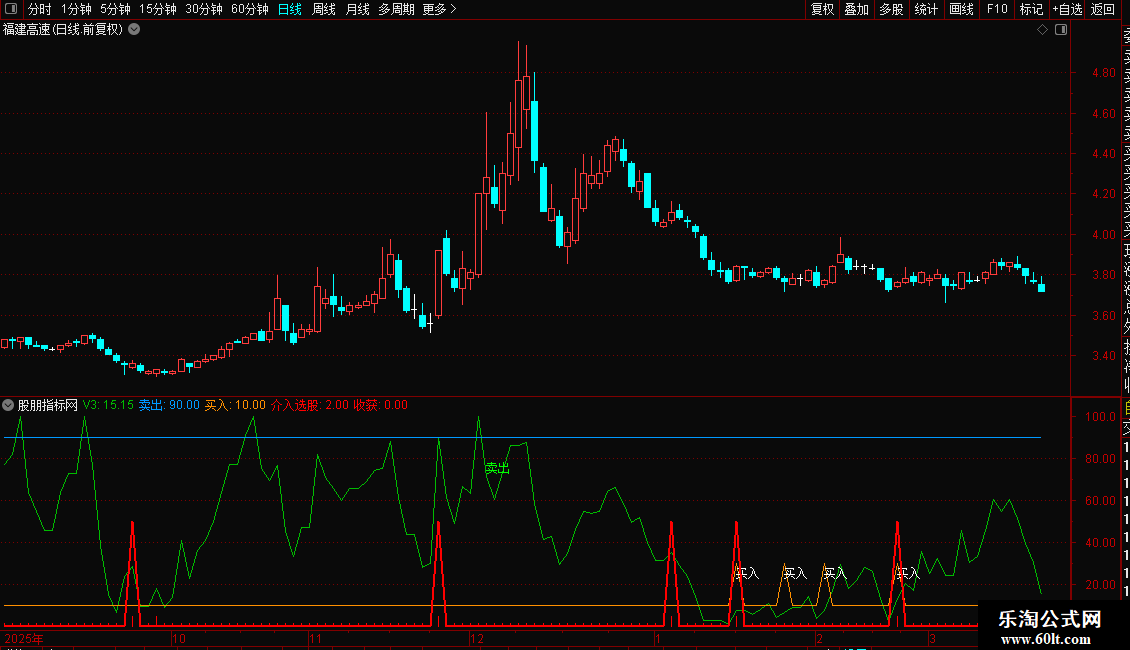Viewport: 1130px width, 650px height.
Task: Click the 股朋指标网 indicator name
Action: coord(48,405)
